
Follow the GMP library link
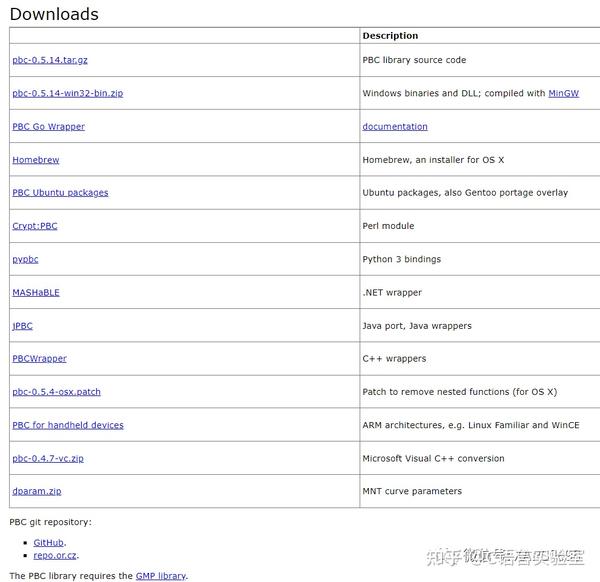click(161, 576)
